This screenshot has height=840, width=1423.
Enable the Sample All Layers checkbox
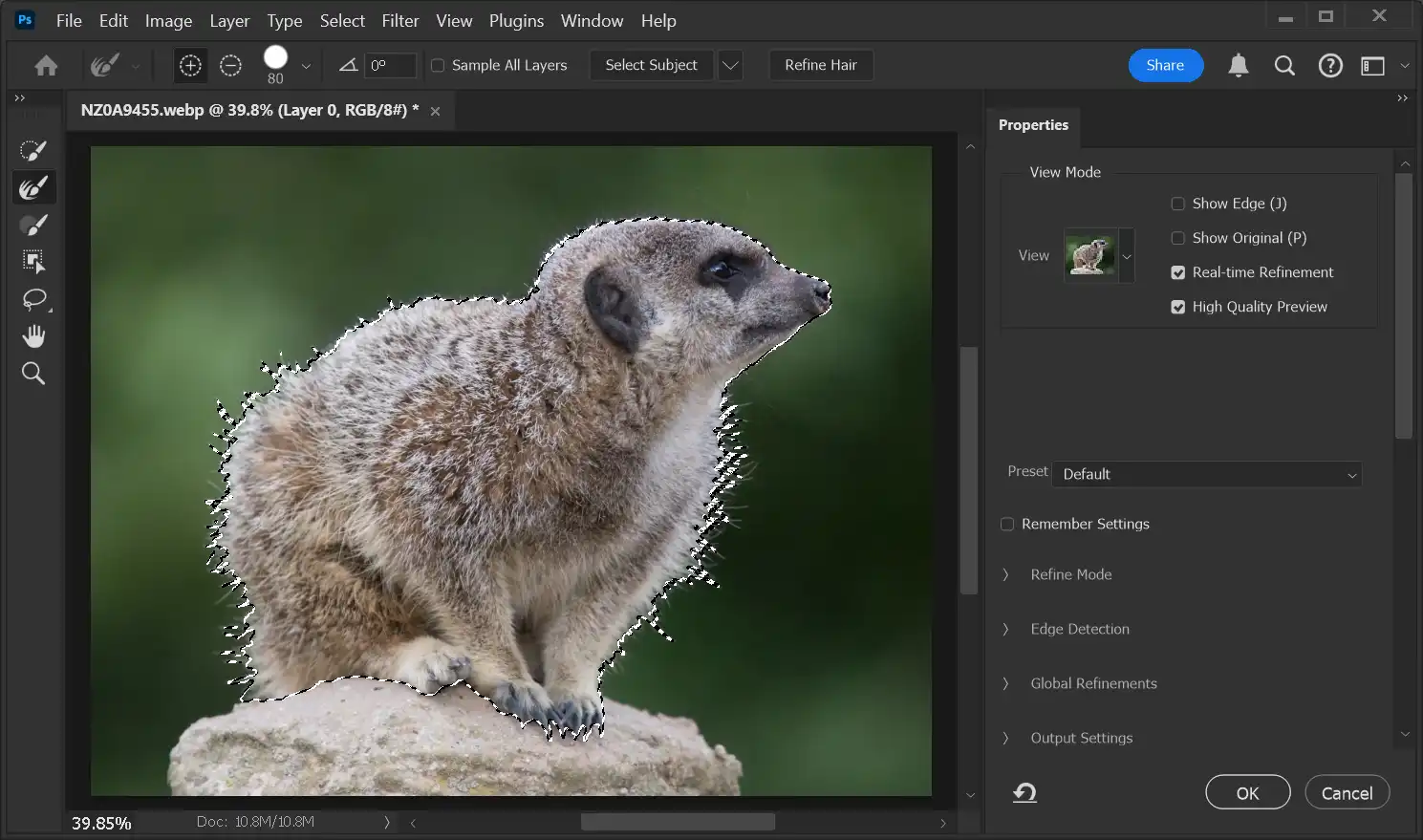point(438,65)
